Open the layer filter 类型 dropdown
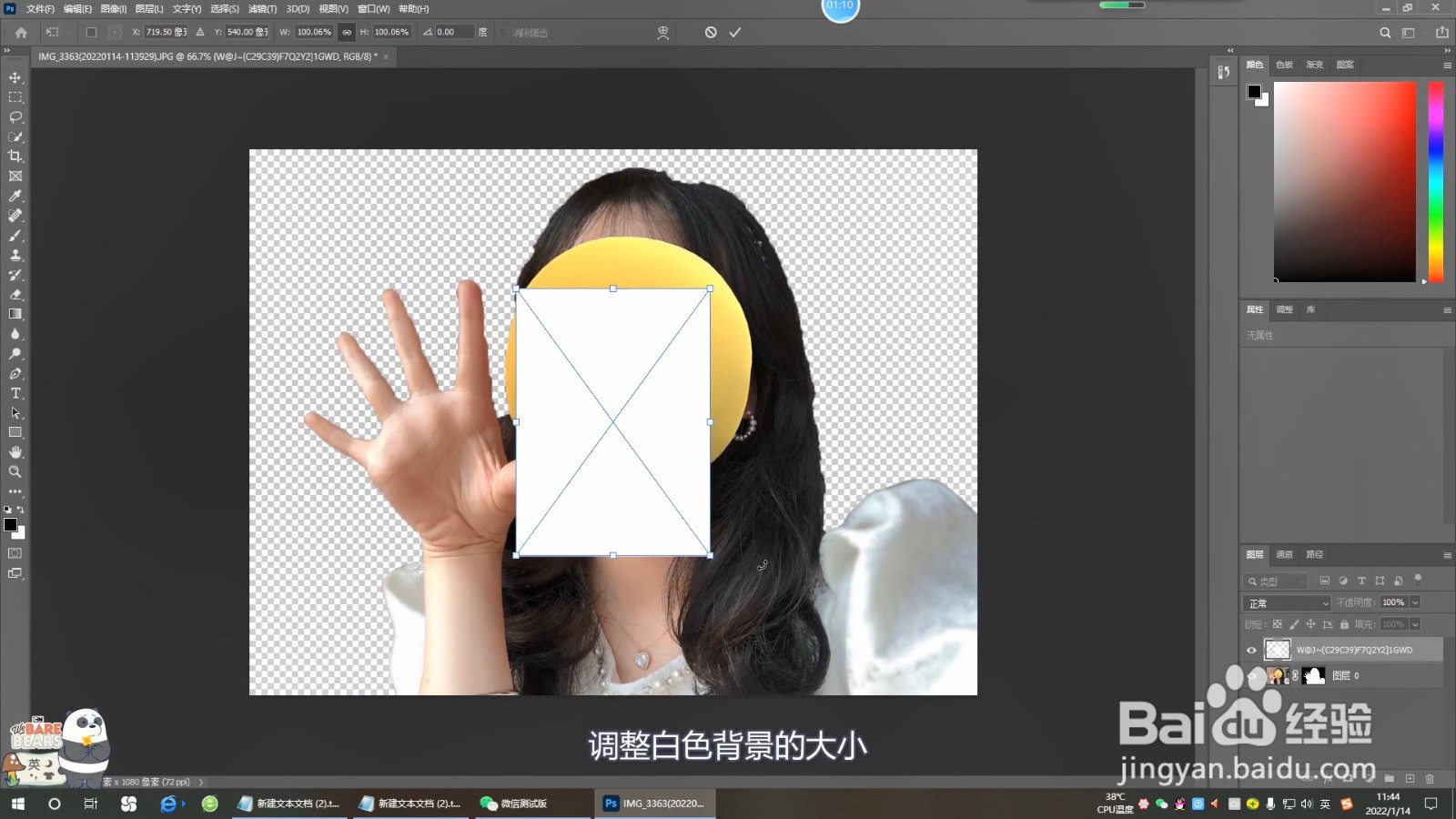Image resolution: width=1456 pixels, height=819 pixels. pyautogui.click(x=1278, y=581)
